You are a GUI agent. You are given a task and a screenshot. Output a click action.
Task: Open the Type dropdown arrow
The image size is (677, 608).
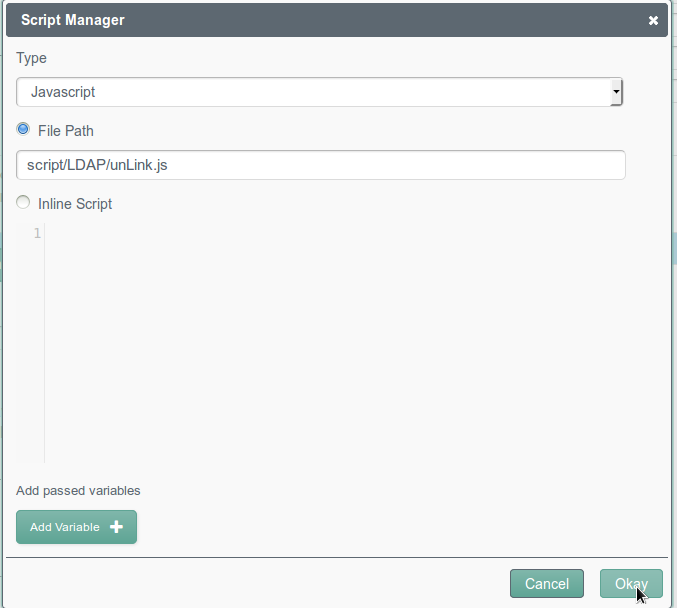tap(616, 92)
